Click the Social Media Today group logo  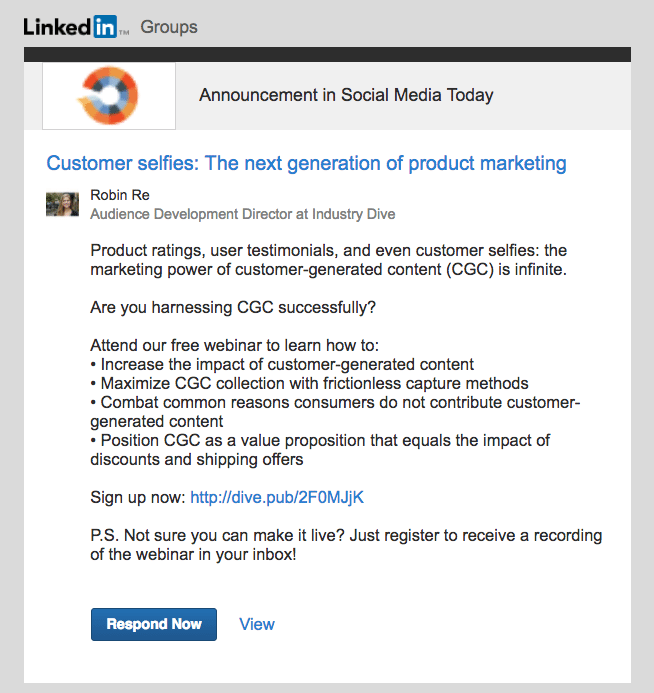click(109, 96)
